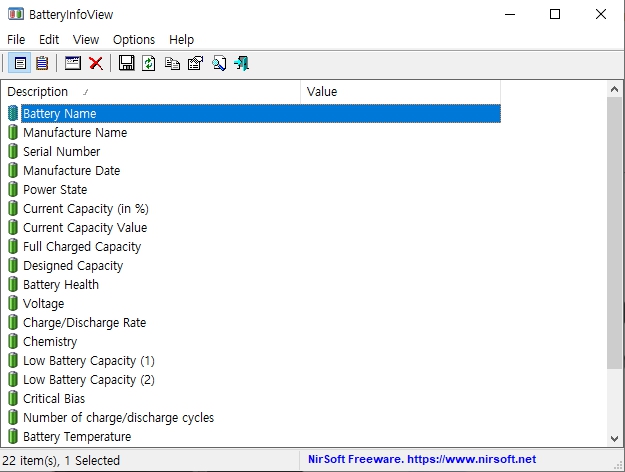Viewport: 625px width, 472px height.
Task: Click the Value column header
Action: click(x=400, y=92)
